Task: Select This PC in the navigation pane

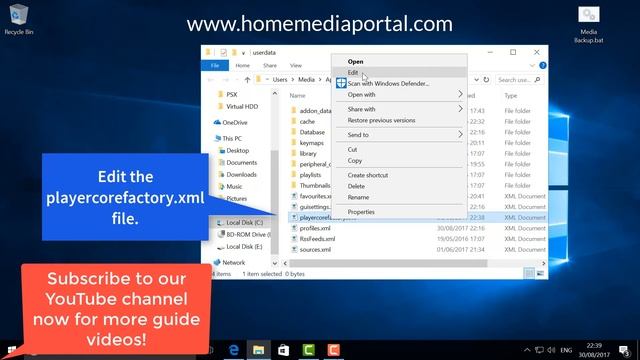Action: point(232,138)
